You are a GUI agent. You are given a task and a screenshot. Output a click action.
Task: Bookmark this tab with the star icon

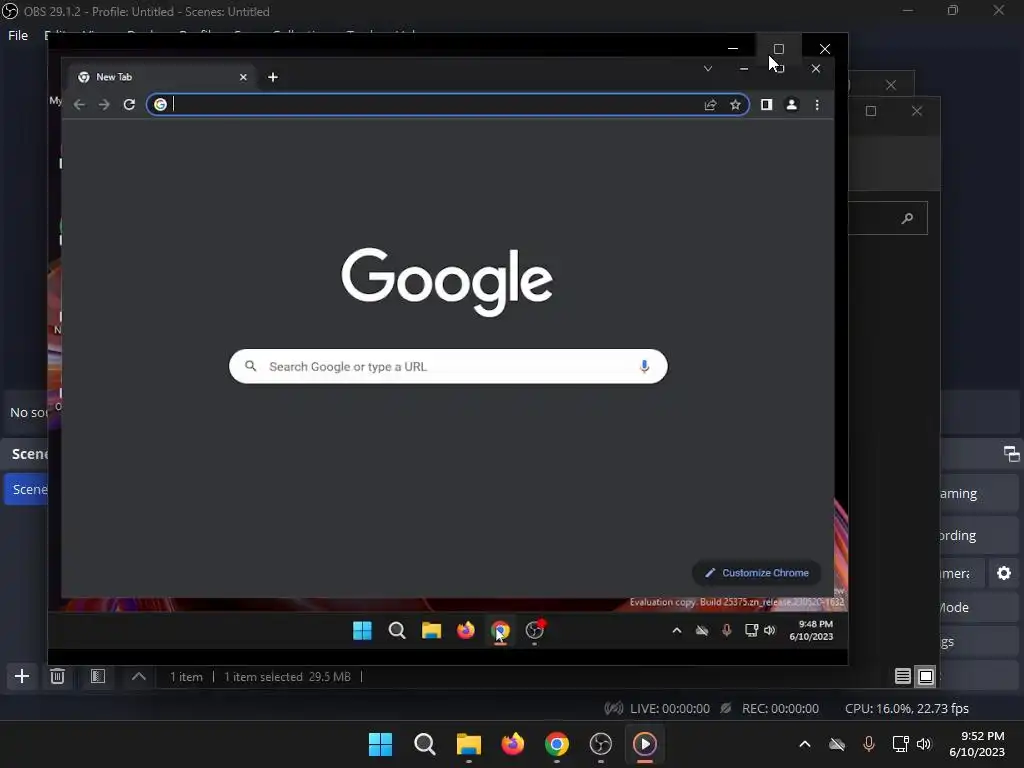[735, 104]
